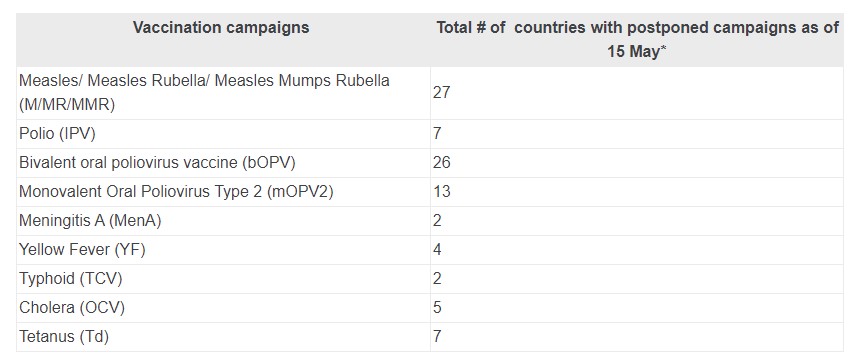Select the postponed campaigns column header

point(638,40)
